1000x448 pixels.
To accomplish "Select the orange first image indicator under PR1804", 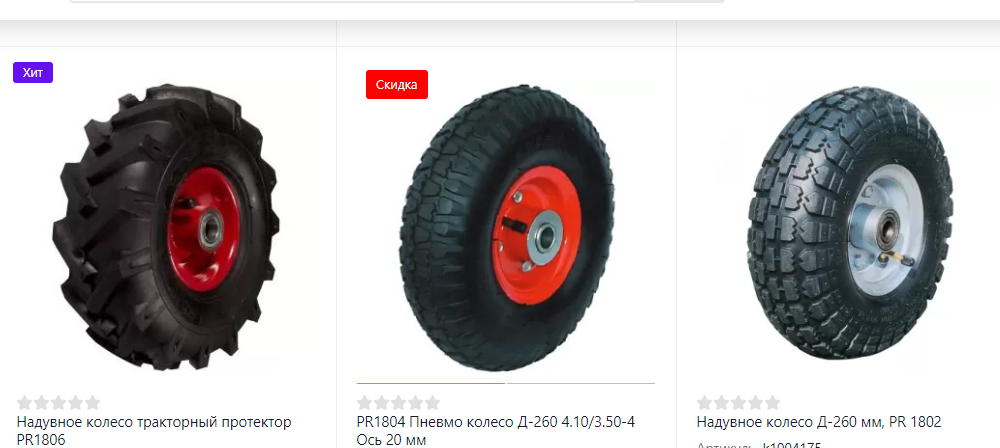I will [431, 384].
